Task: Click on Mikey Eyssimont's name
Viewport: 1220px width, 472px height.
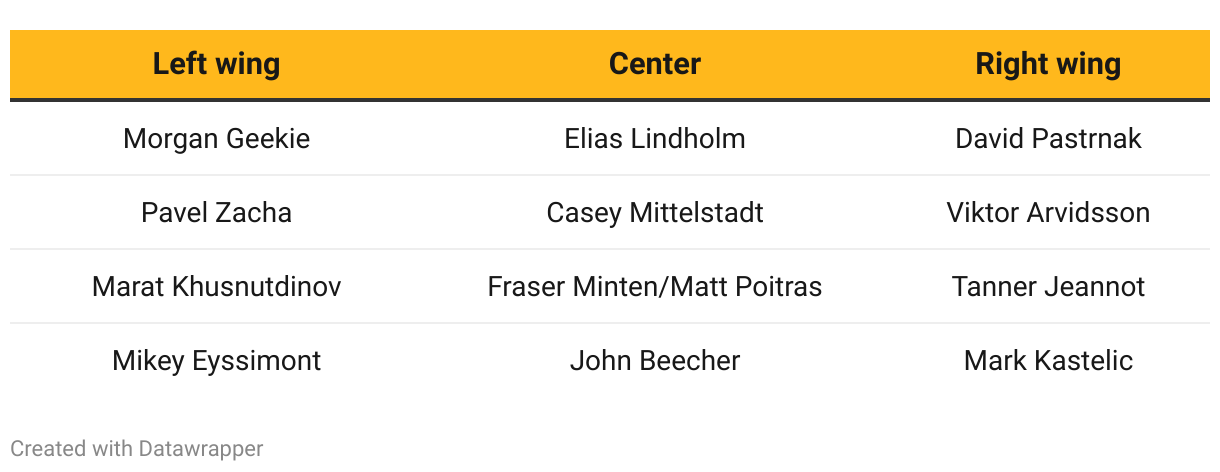Action: [x=216, y=360]
